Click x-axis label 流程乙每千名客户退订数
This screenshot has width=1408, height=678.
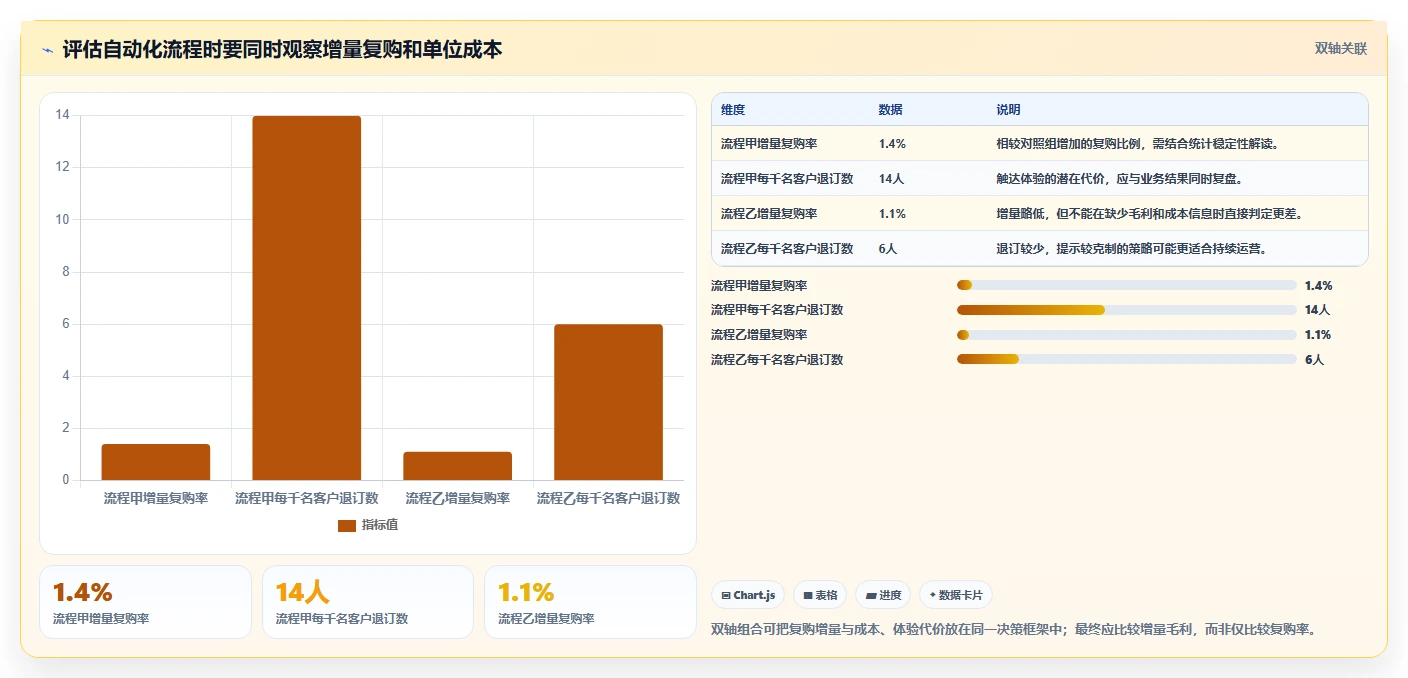(609, 498)
